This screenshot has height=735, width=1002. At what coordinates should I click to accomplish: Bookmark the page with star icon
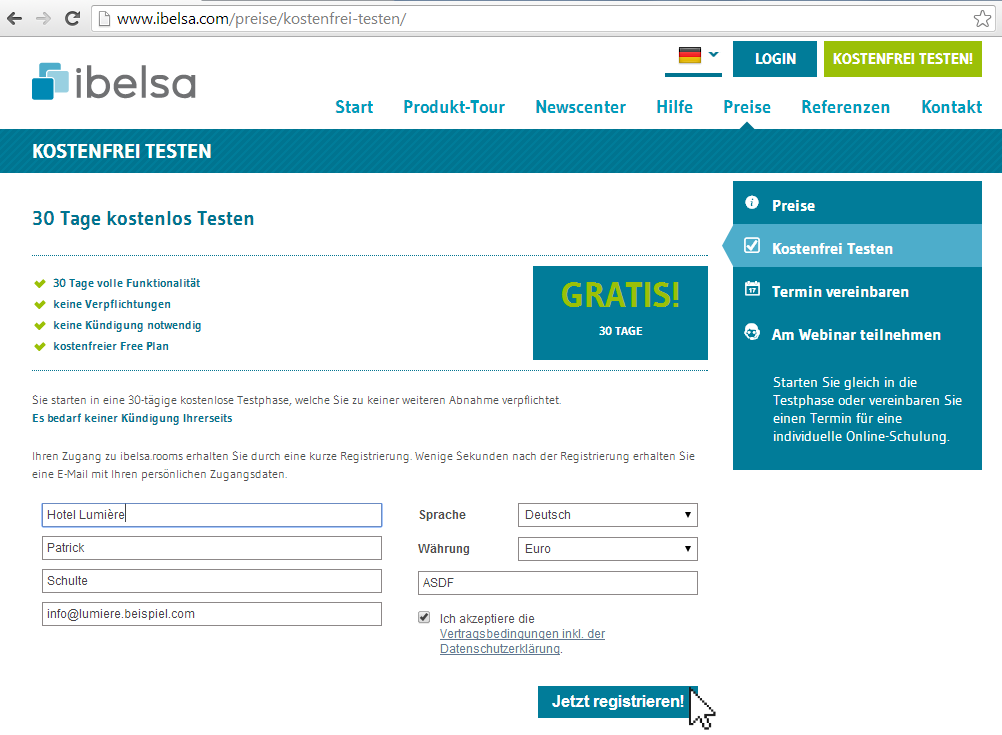[982, 19]
